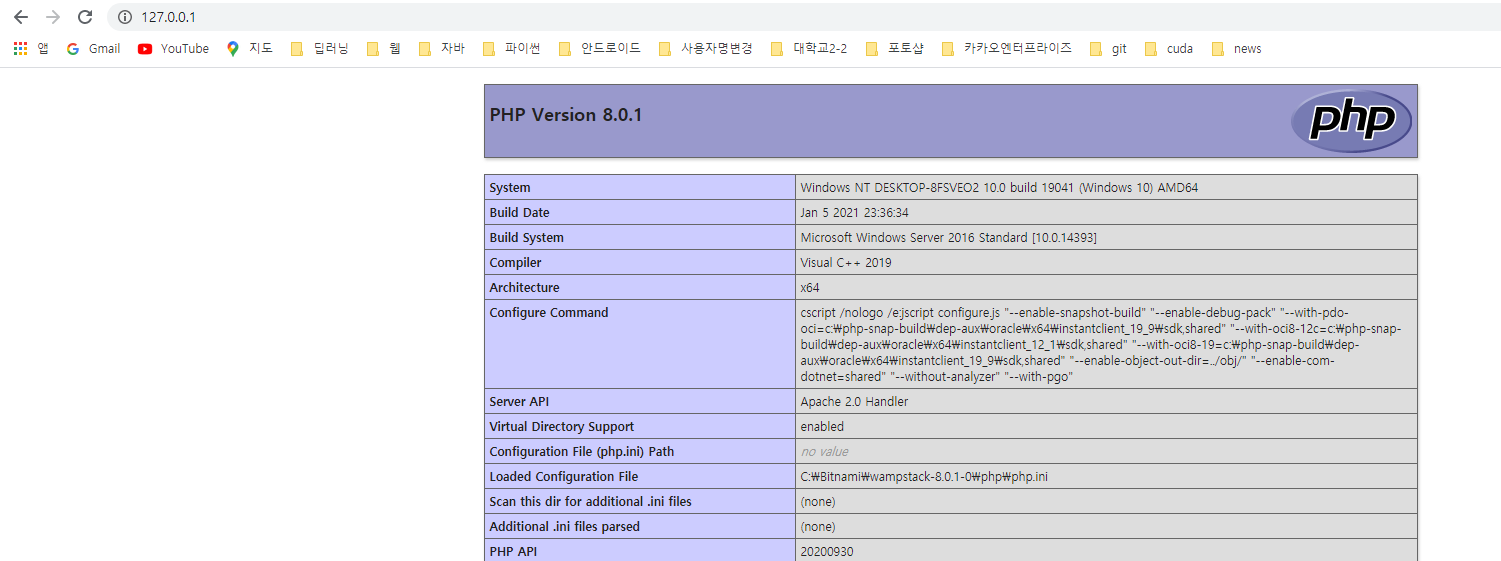This screenshot has width=1501, height=561.
Task: Click the Build Date label
Action: 519,213
